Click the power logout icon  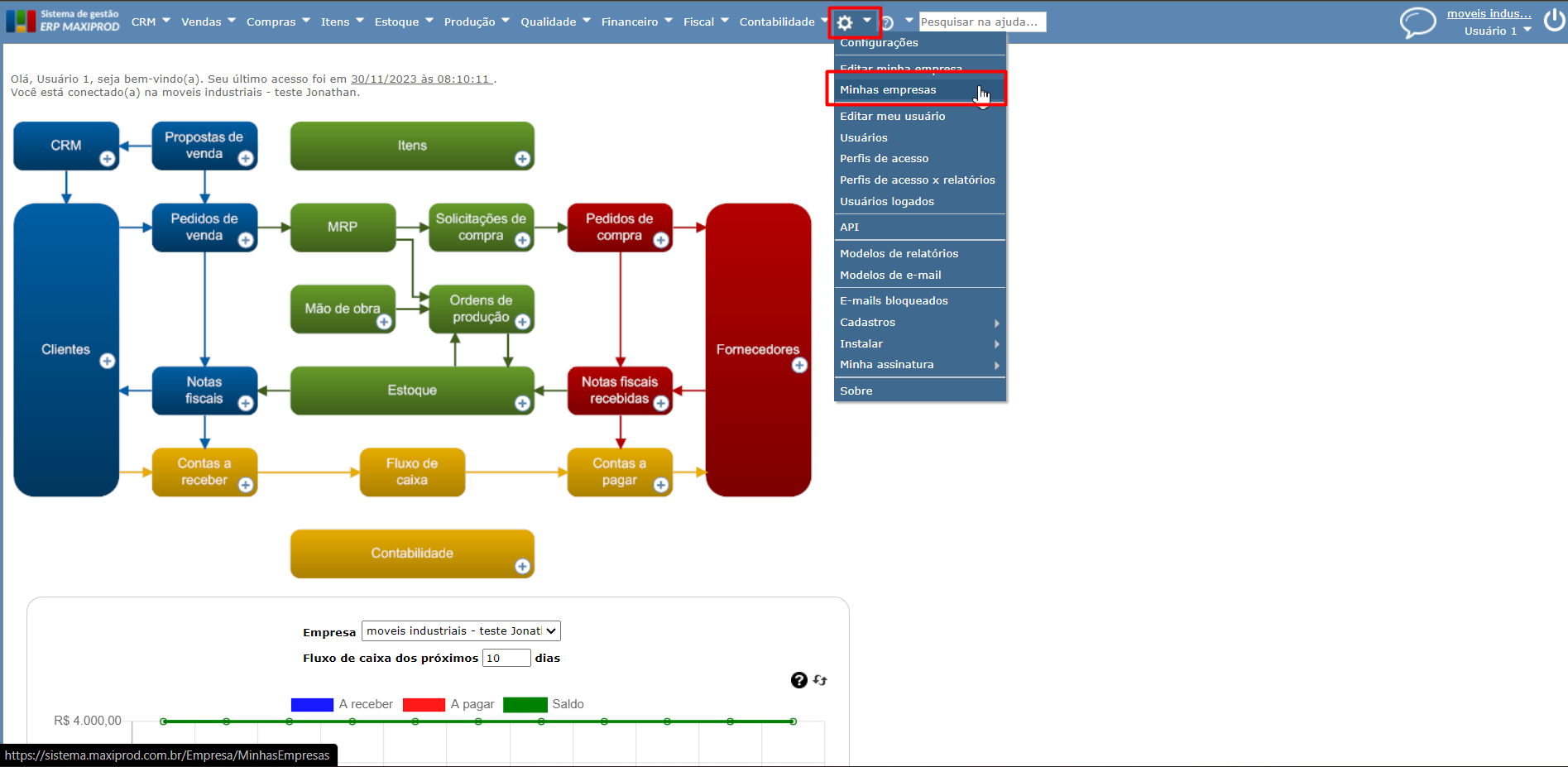click(x=1554, y=20)
